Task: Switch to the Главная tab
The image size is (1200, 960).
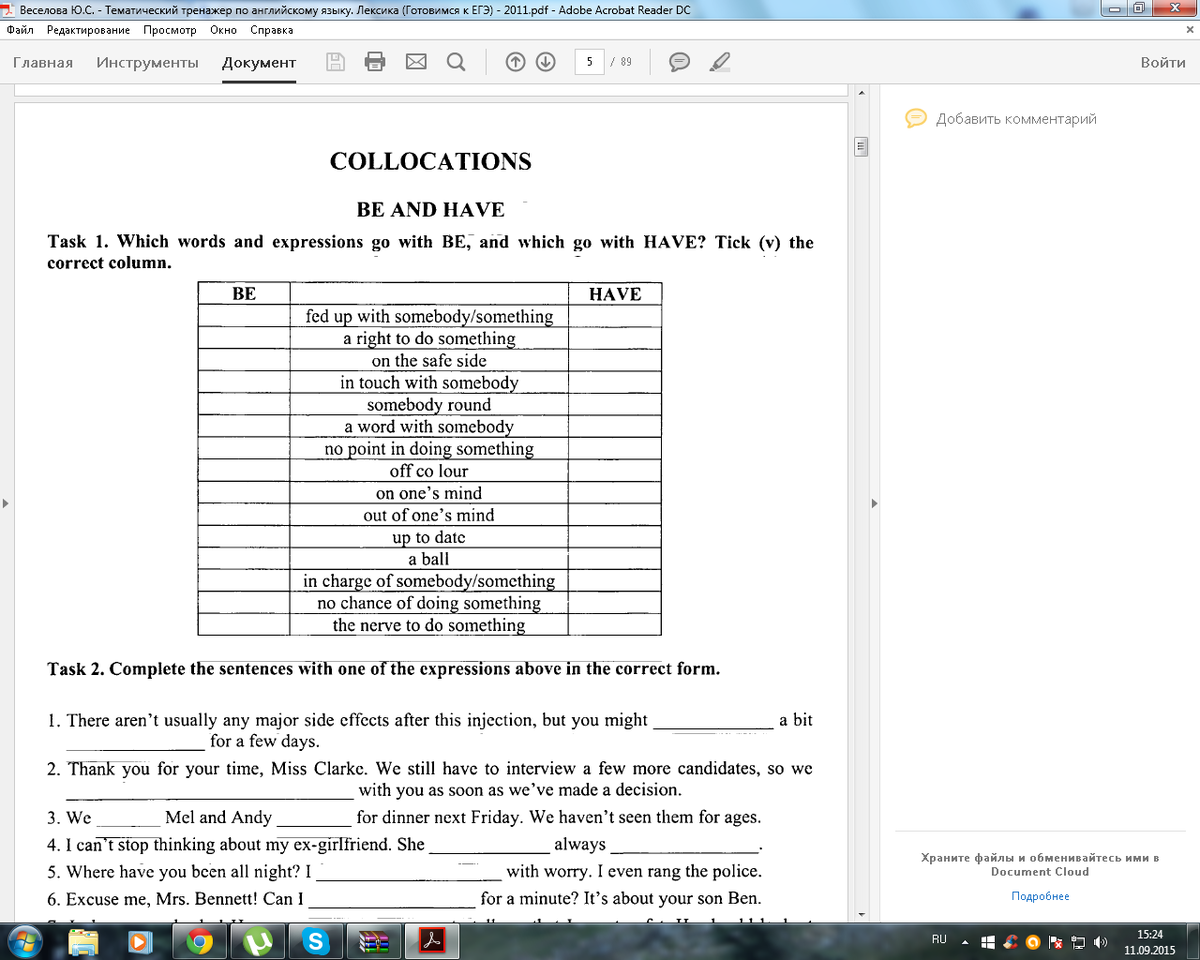Action: click(x=43, y=62)
